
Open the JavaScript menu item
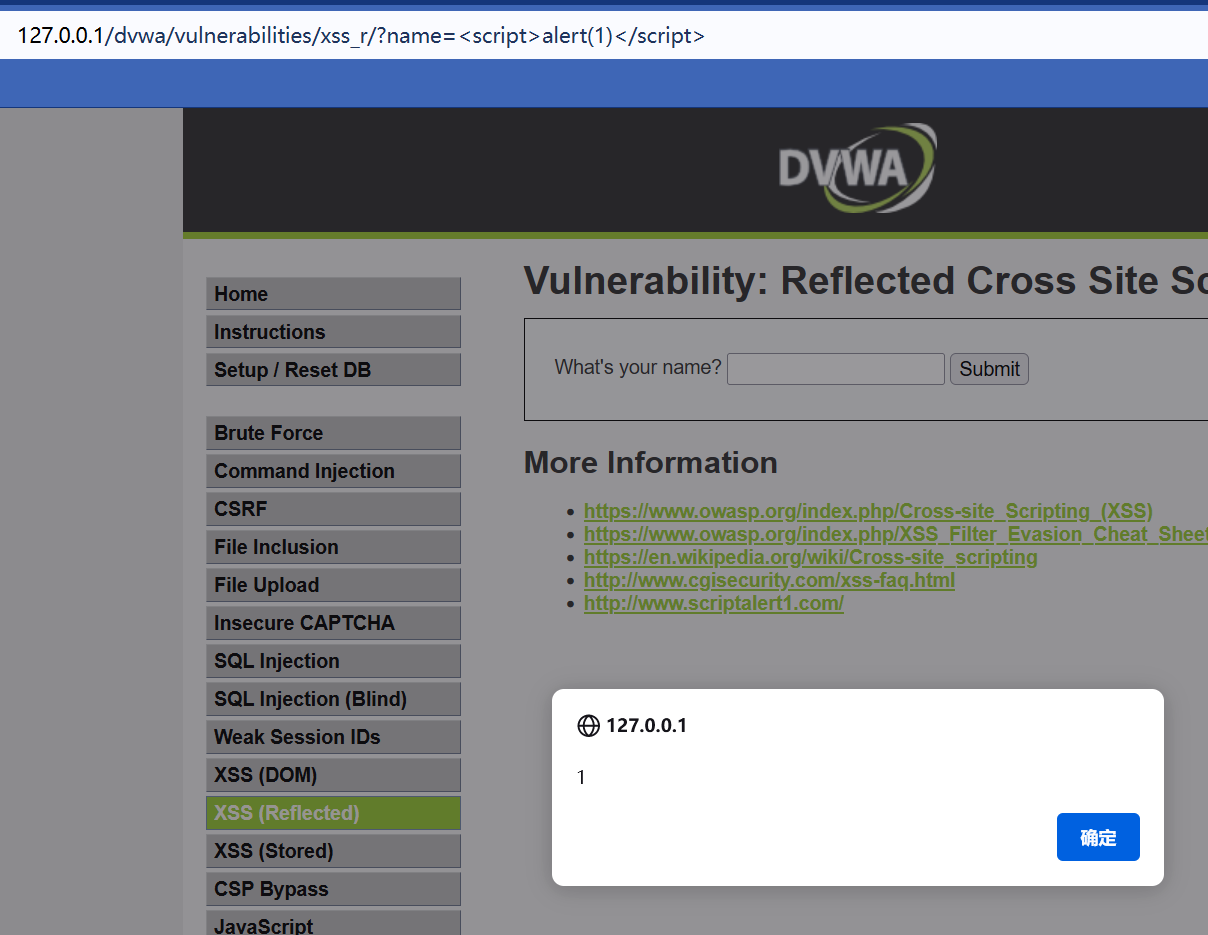[333, 924]
